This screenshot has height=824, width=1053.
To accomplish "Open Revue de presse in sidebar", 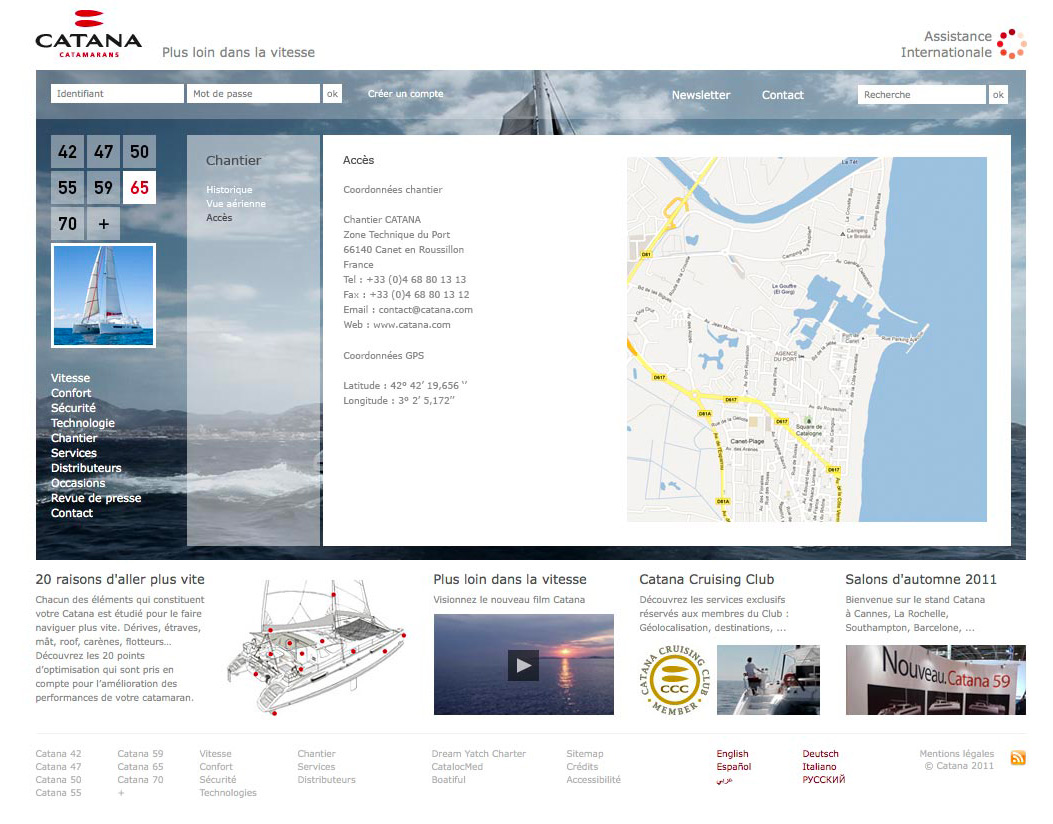I will pyautogui.click(x=96, y=498).
